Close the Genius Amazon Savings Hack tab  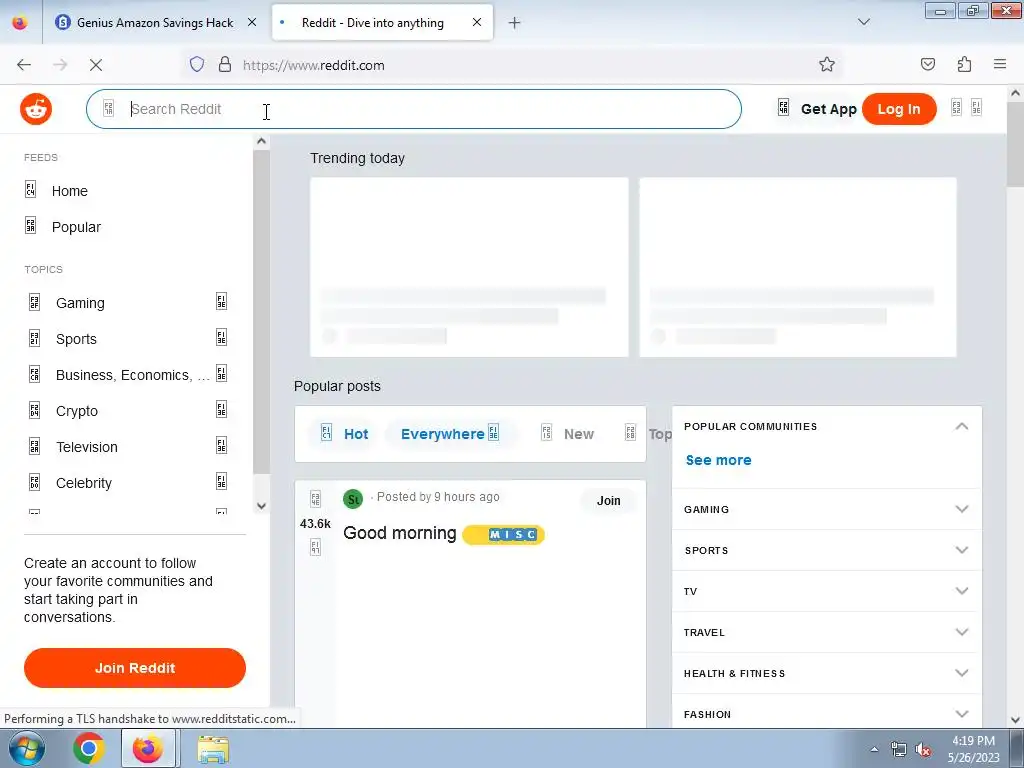click(252, 22)
